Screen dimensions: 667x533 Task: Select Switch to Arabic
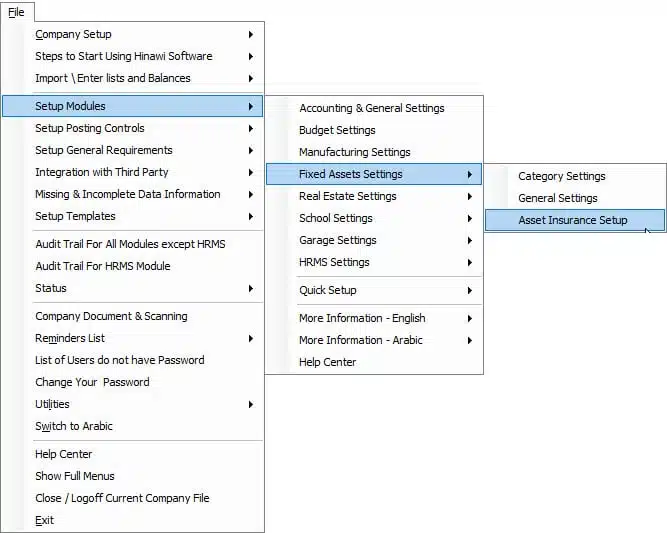(x=133, y=426)
